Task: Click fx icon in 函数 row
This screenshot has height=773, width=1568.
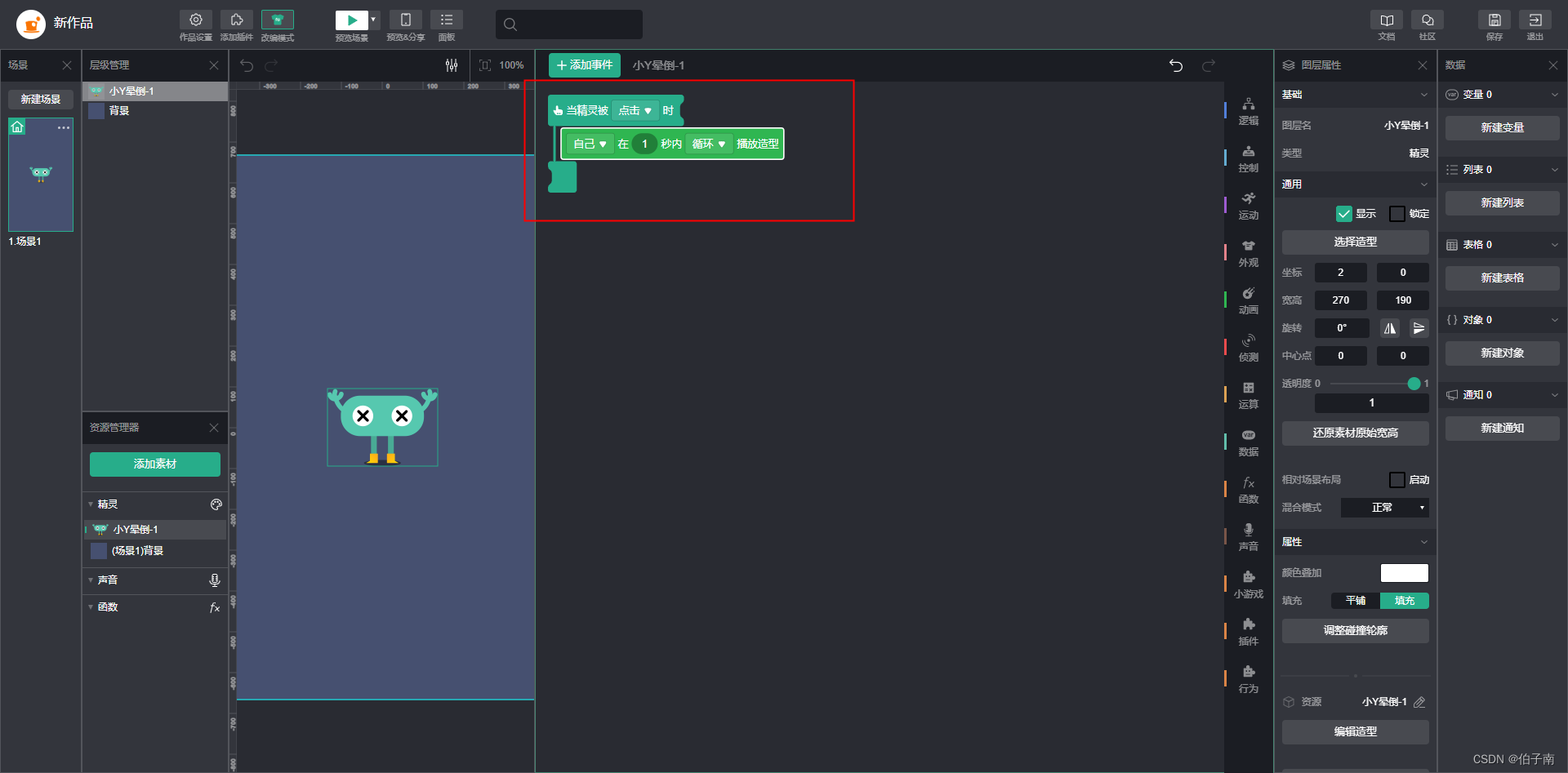Action: pos(215,607)
